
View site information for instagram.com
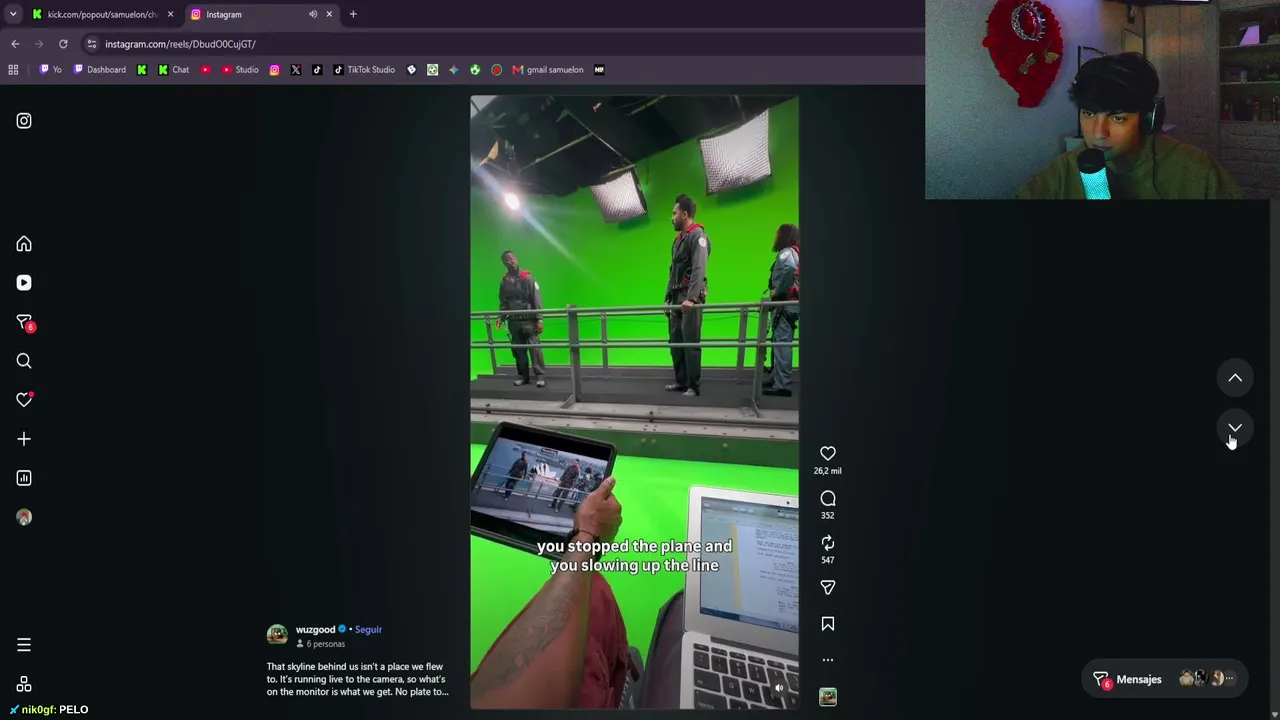coord(92,44)
